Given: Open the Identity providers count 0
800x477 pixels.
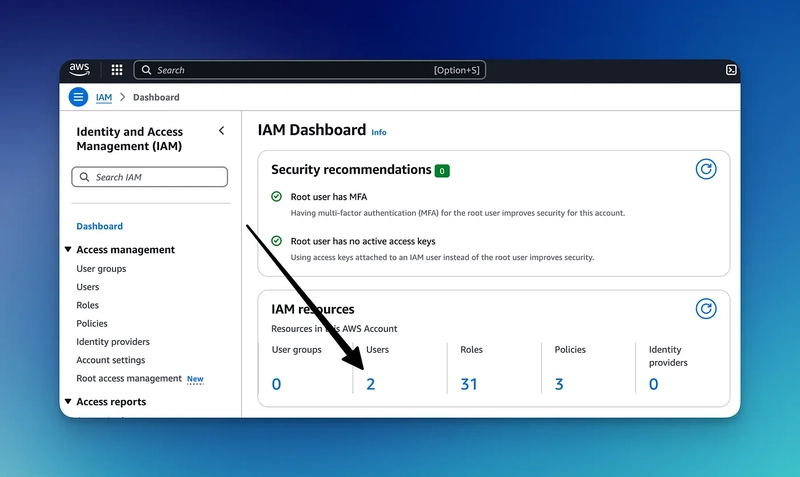Looking at the screenshot, I should tap(654, 384).
